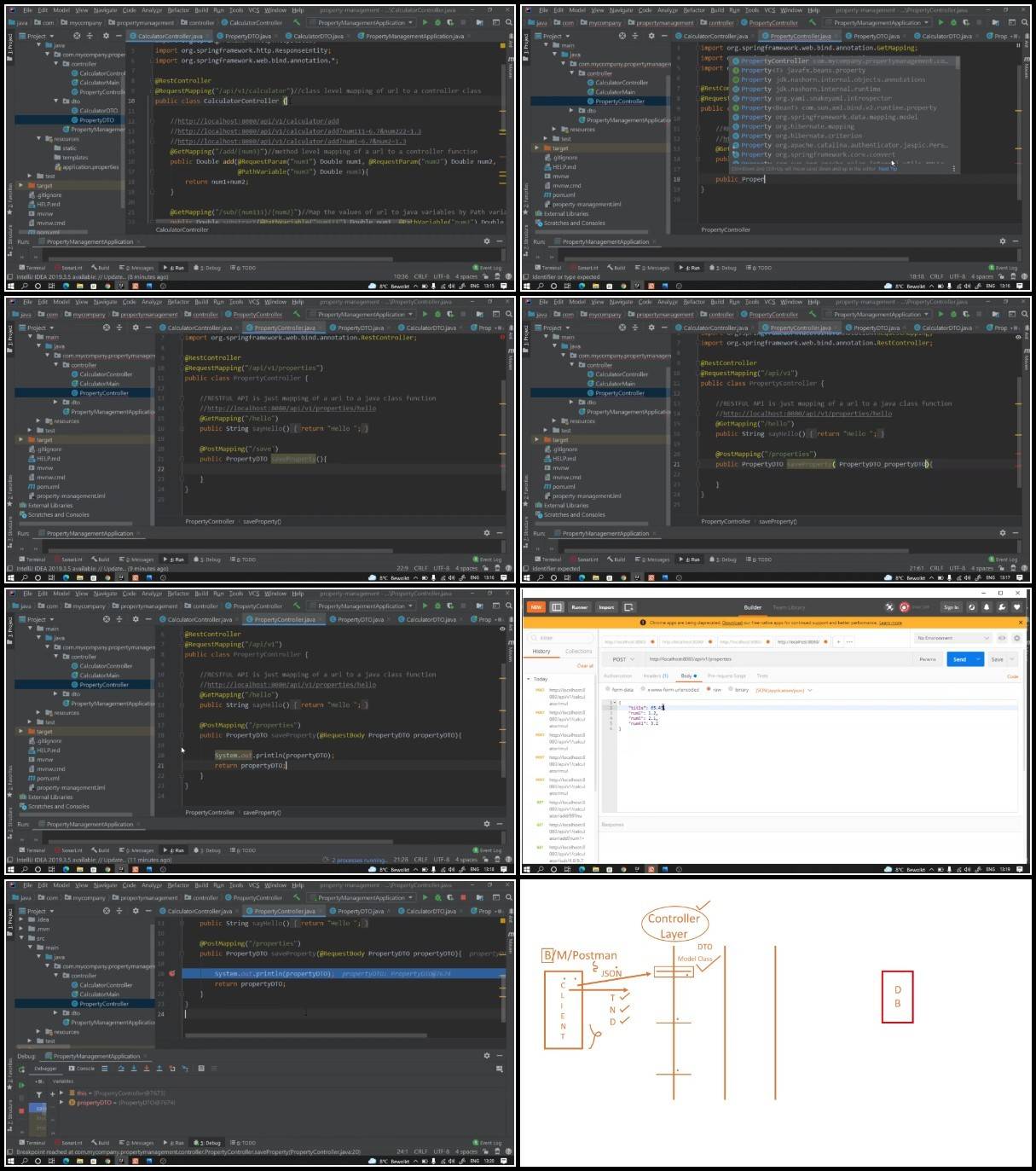
Task: Click the Code link in Postman
Action: pos(1012,676)
